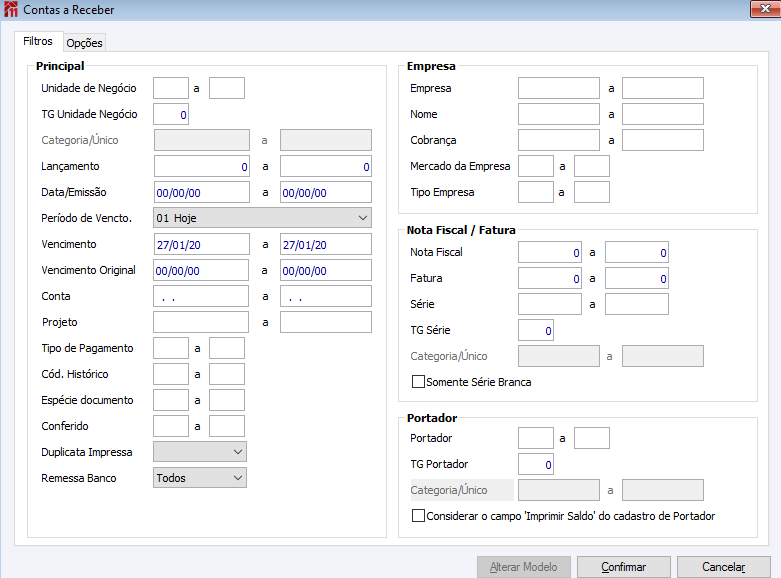Image resolution: width=781 pixels, height=578 pixels.
Task: Focus the first Nota Fiscal field
Action: pyautogui.click(x=550, y=252)
